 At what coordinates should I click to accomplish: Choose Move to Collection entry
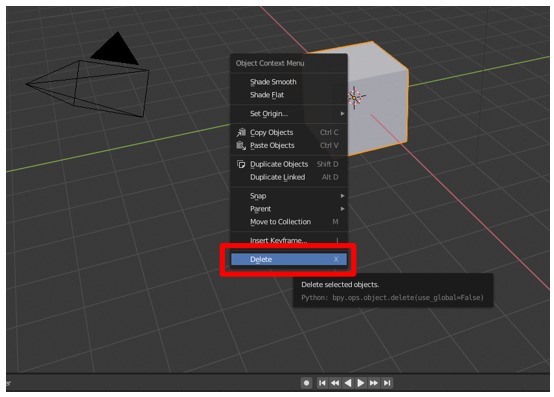pyautogui.click(x=289, y=222)
